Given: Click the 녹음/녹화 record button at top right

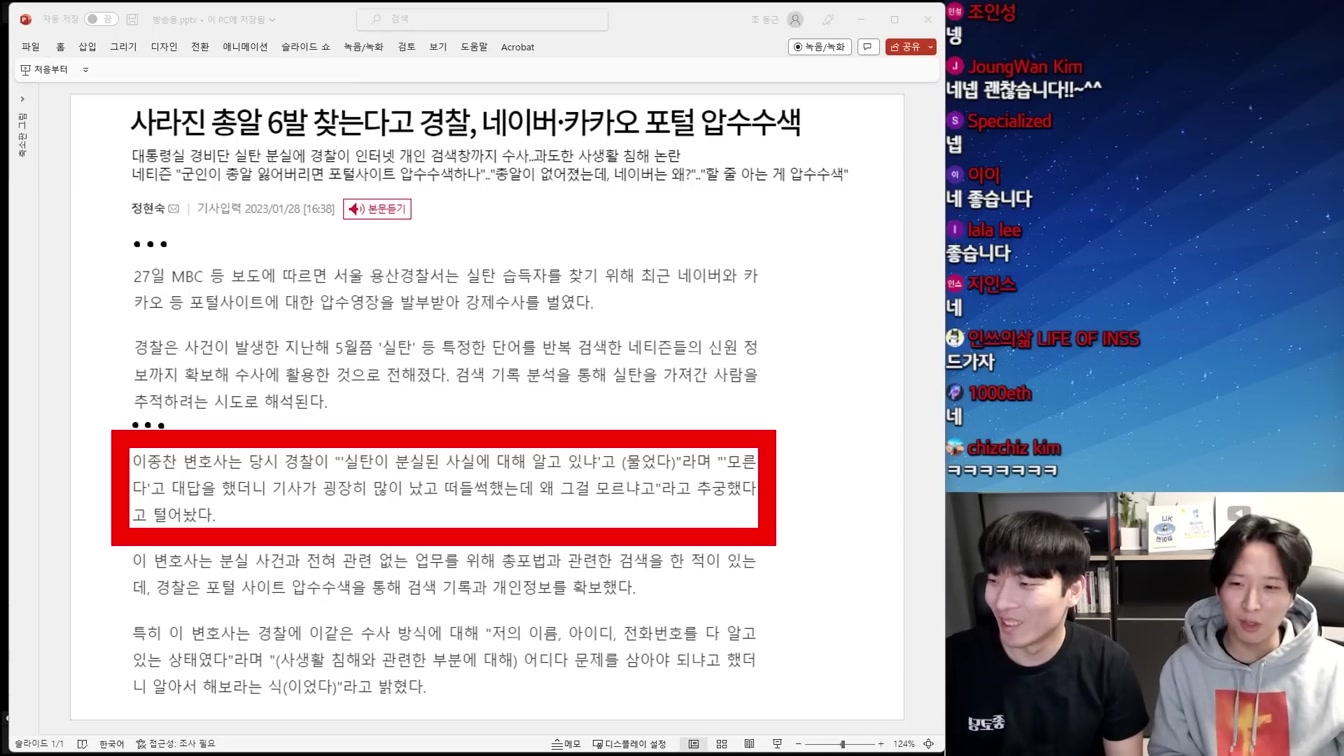Looking at the screenshot, I should [820, 47].
